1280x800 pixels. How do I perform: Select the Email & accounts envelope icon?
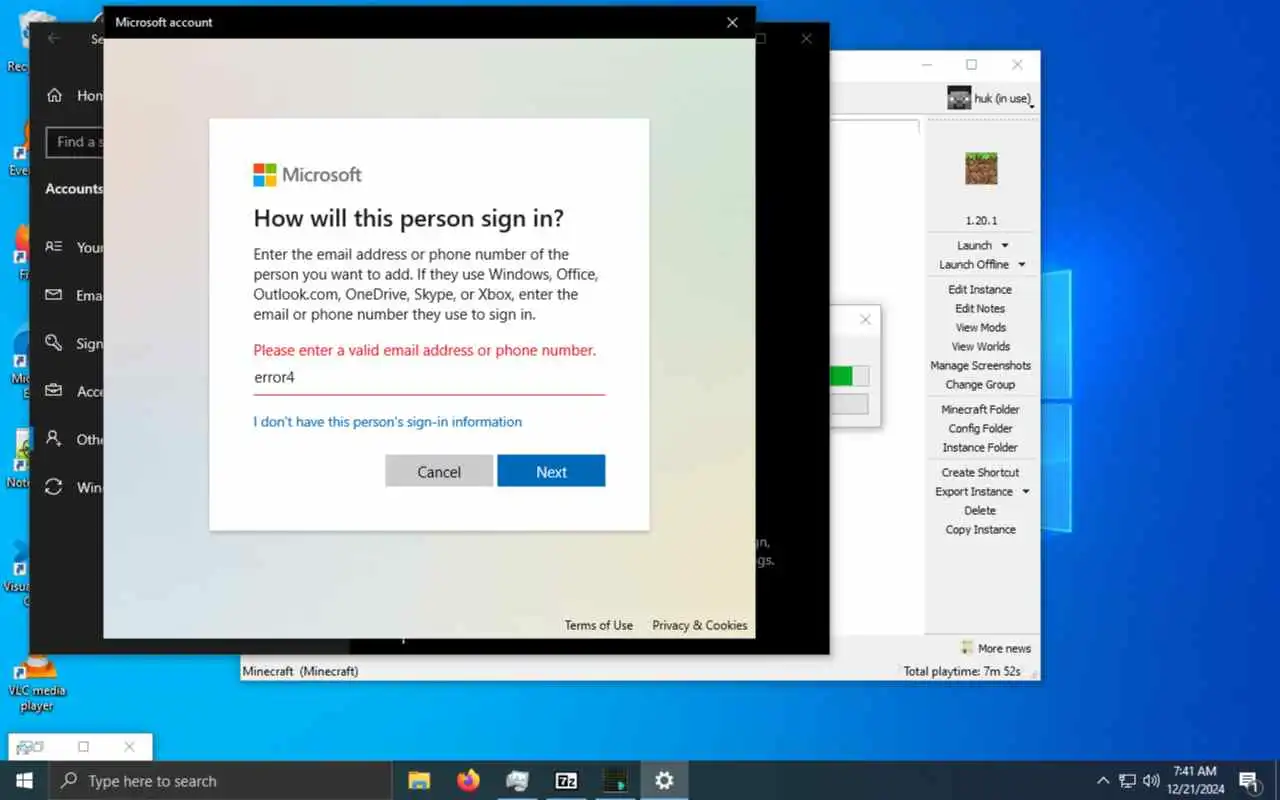[x=54, y=295]
